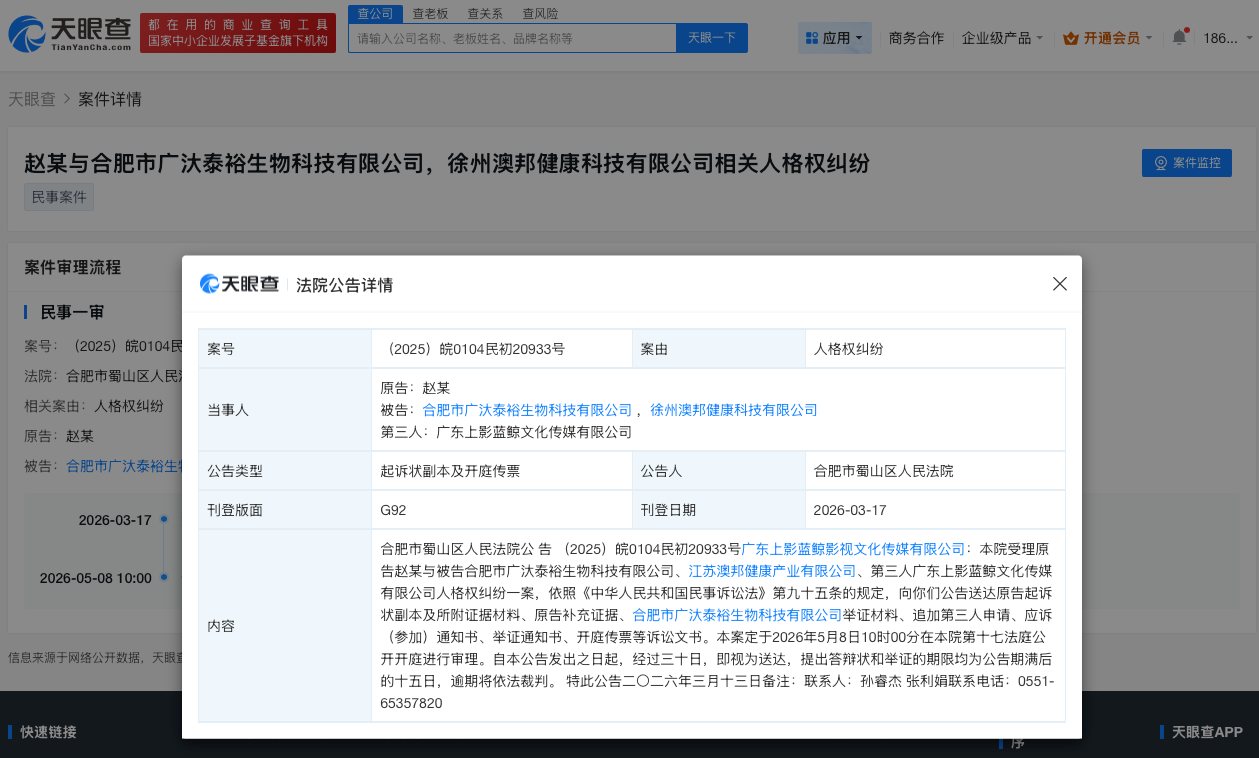Switch to the 查风险 search tab
The width and height of the screenshot is (1259, 758).
tap(540, 13)
